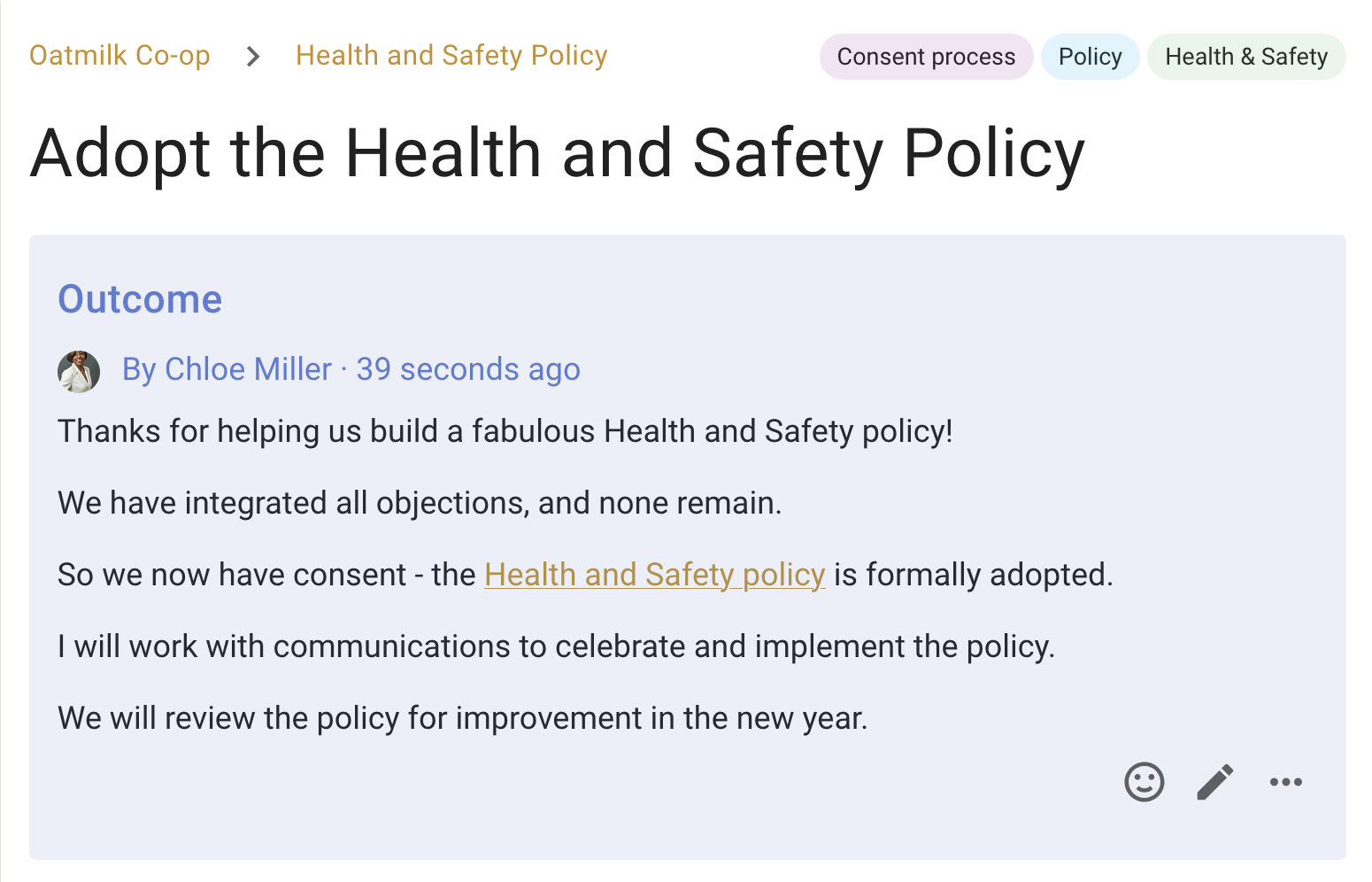Click the 'Thanks for helping us' paragraph
Viewport: 1372px width, 882px height.
[x=505, y=431]
